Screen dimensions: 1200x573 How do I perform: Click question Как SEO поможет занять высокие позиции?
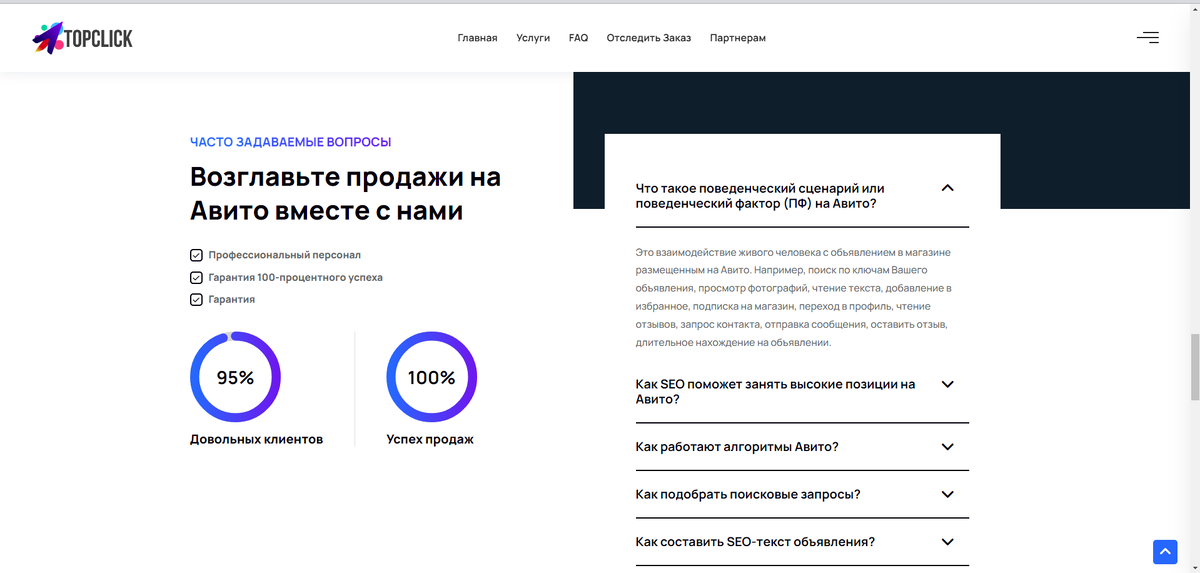775,392
